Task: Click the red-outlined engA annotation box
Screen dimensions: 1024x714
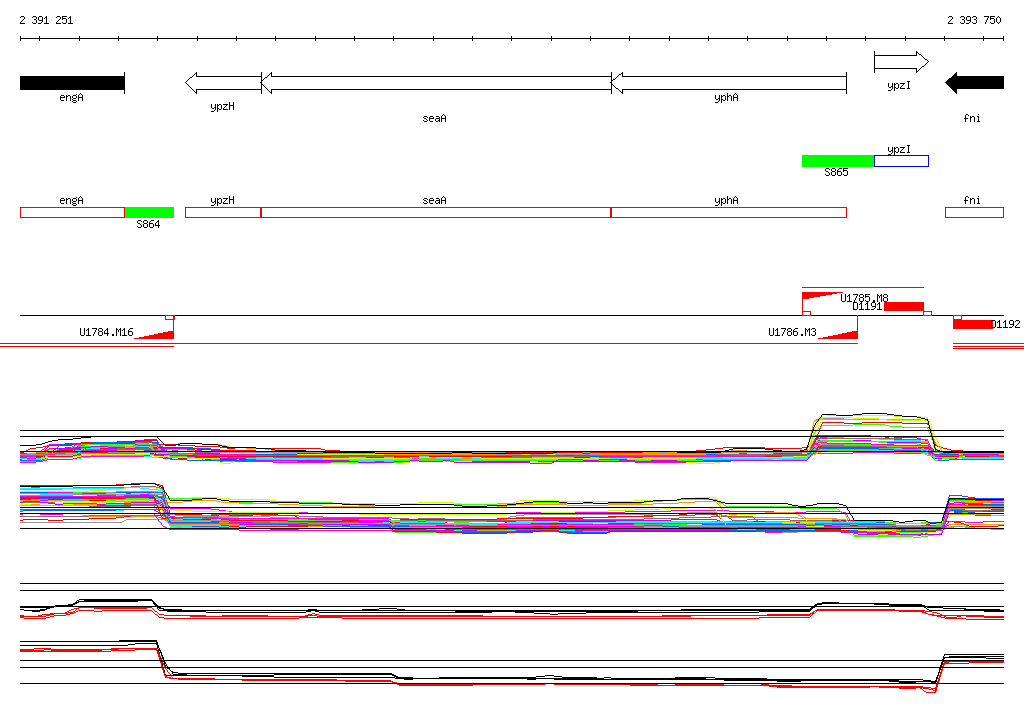Action: (72, 212)
